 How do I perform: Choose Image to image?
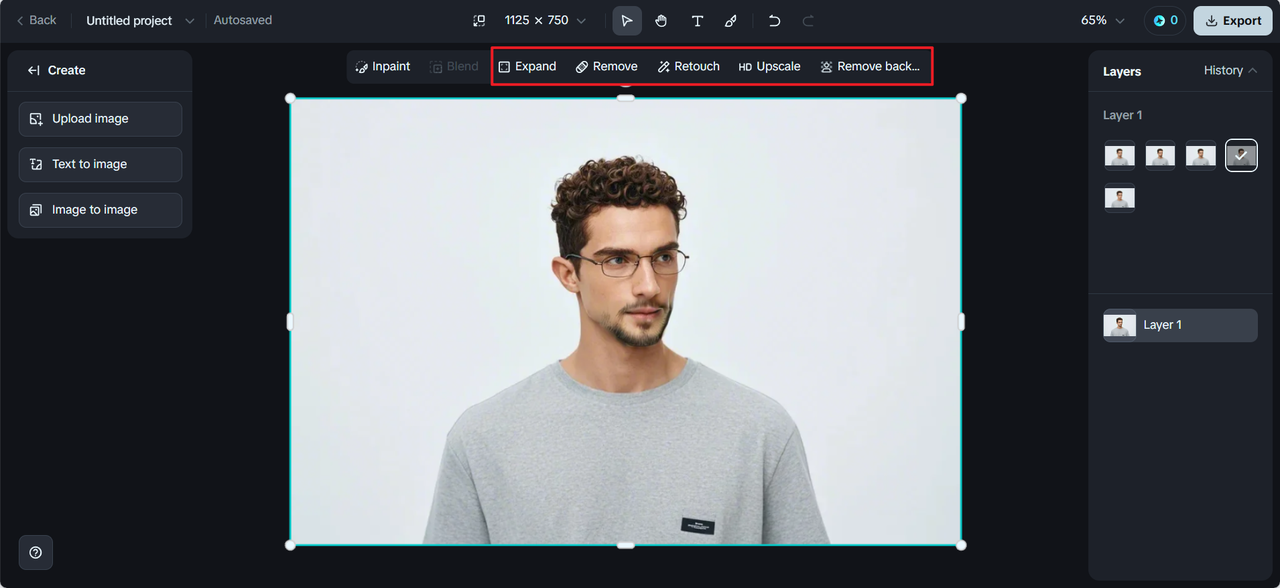click(100, 210)
